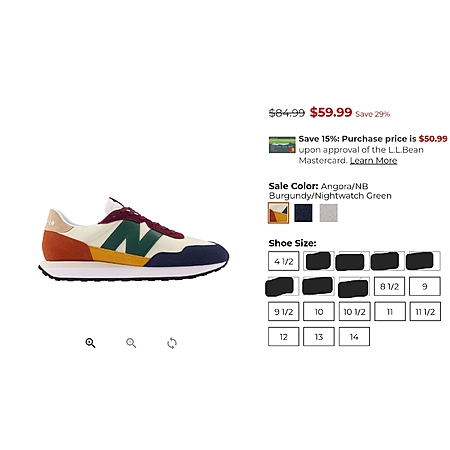Click the zoom out magnifier icon
Image resolution: width=450 pixels, height=450 pixels.
pos(131,343)
